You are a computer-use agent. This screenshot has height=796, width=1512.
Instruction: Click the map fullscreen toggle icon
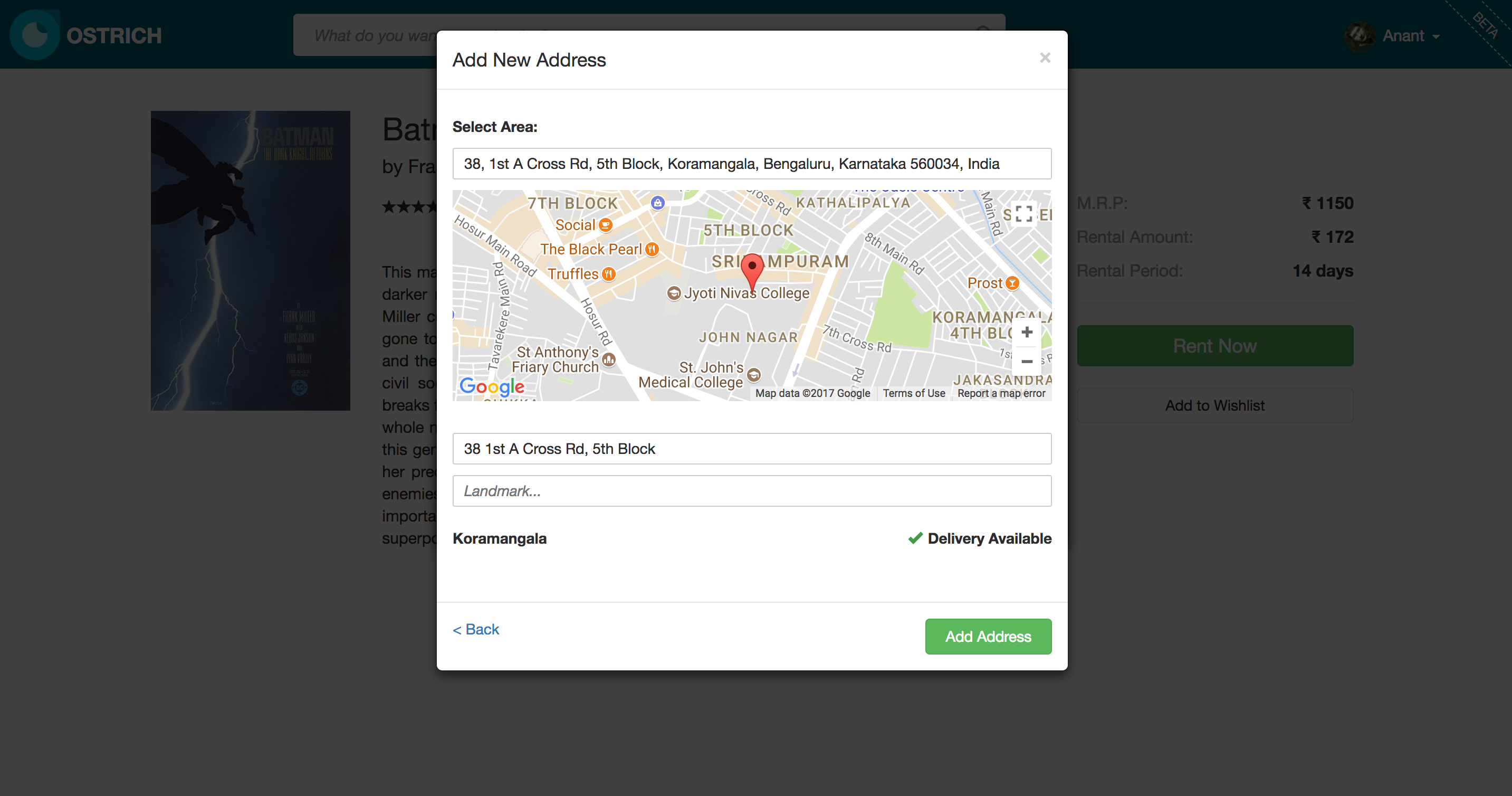click(x=1023, y=214)
